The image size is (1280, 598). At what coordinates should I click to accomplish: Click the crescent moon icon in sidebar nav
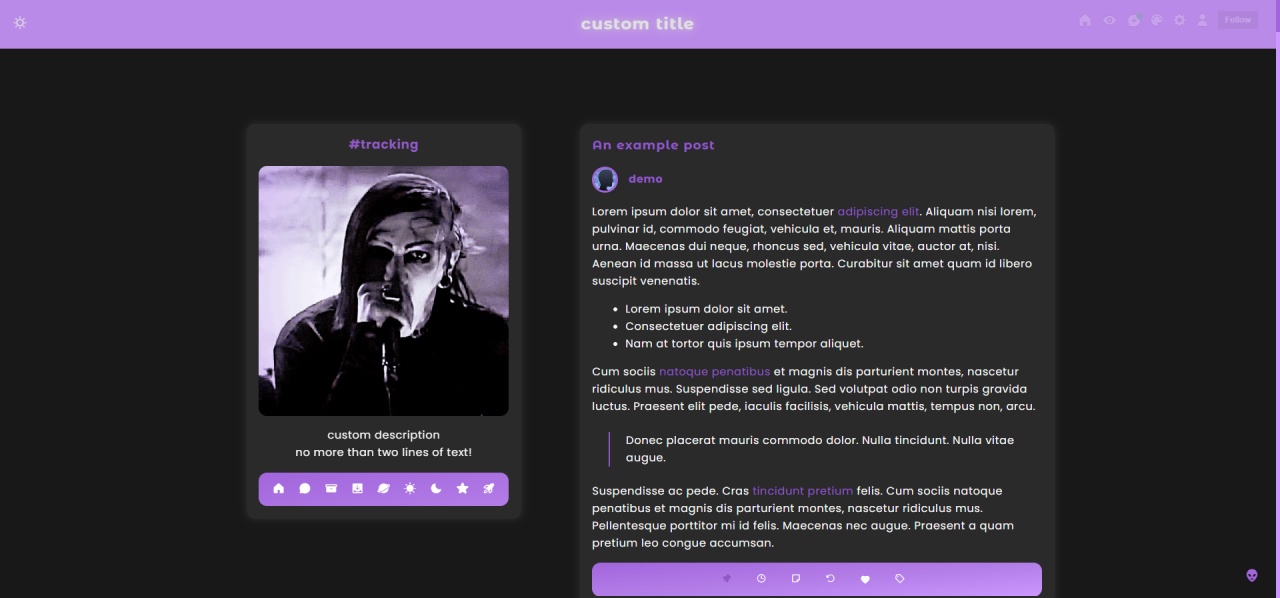tap(436, 489)
